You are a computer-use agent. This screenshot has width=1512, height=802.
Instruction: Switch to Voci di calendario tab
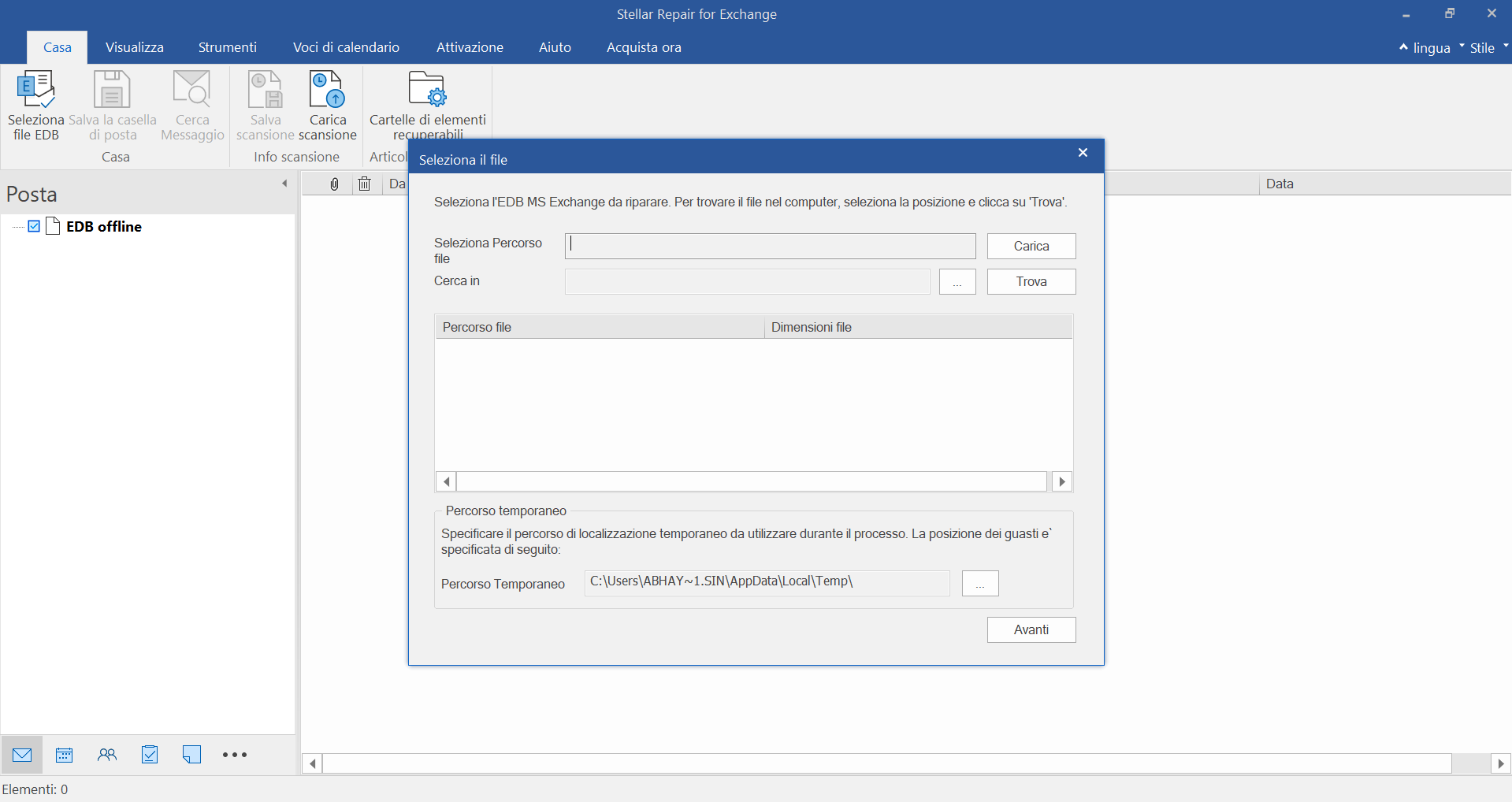346,47
